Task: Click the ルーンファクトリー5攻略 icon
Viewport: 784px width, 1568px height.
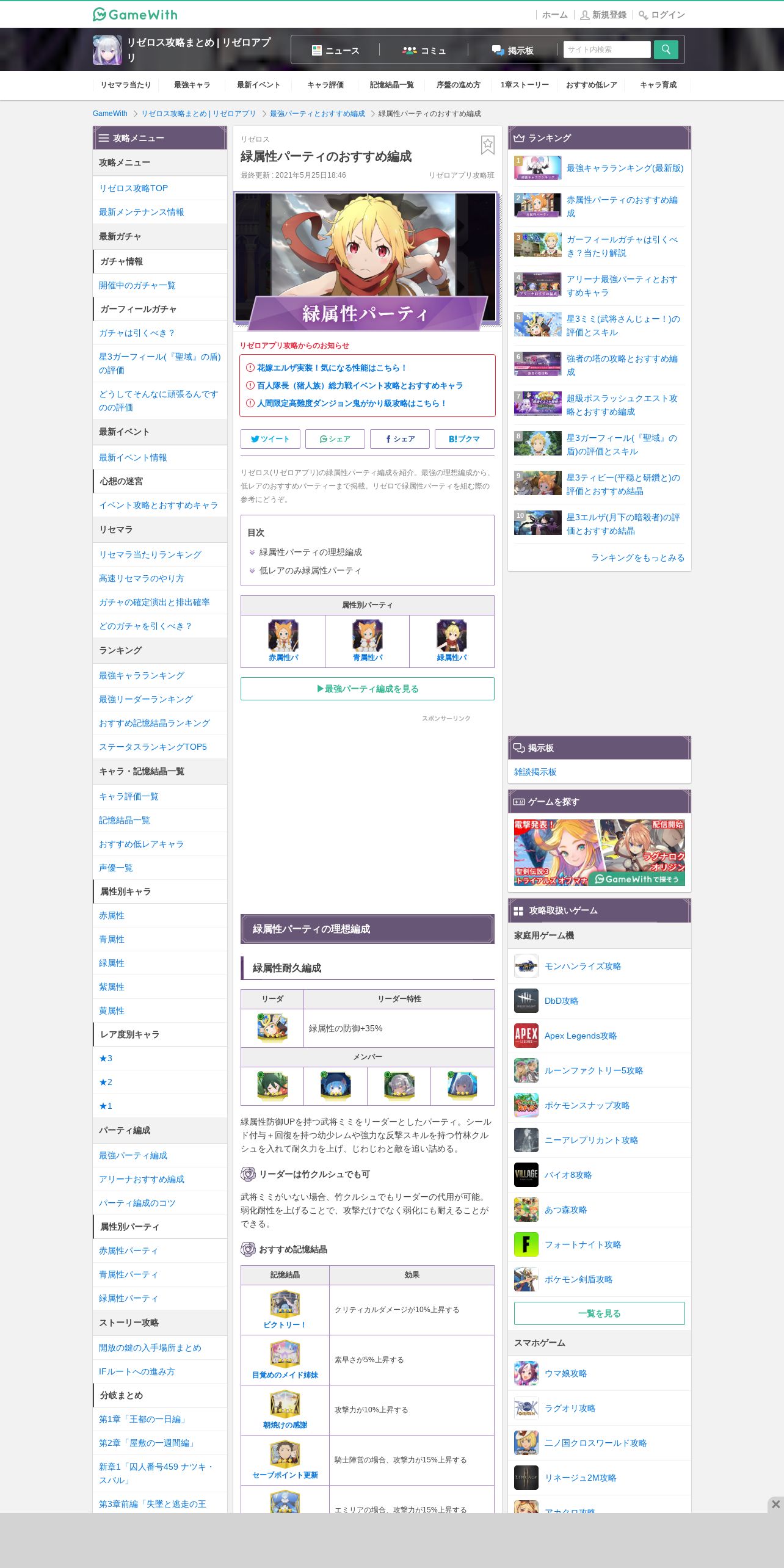Action: 526,1070
